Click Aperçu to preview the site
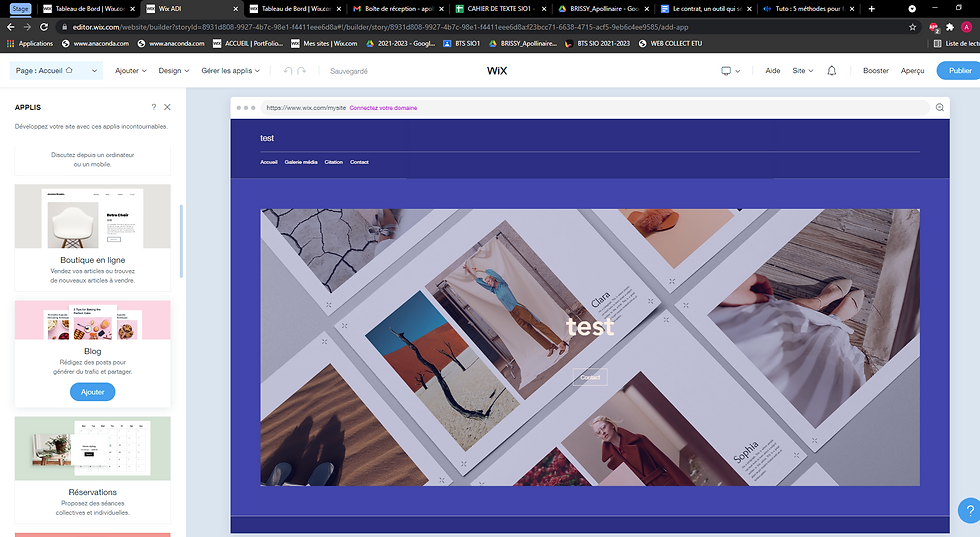Screen dimensions: 980x537 pos(912,71)
